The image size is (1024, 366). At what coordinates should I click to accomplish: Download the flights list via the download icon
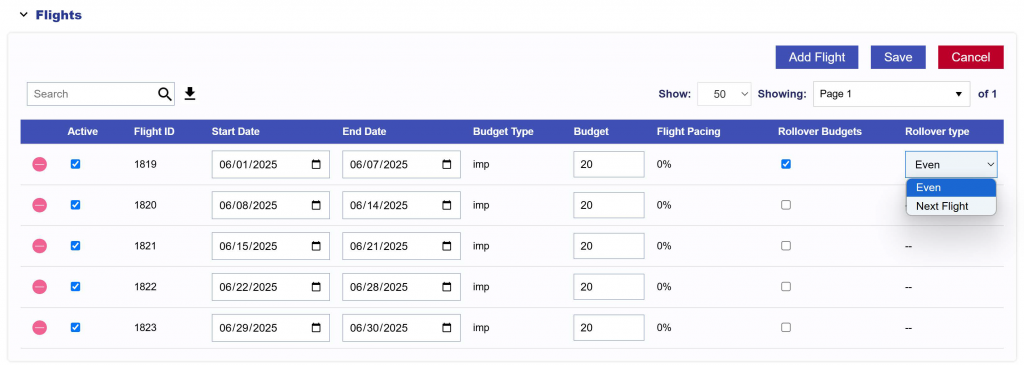(x=190, y=94)
